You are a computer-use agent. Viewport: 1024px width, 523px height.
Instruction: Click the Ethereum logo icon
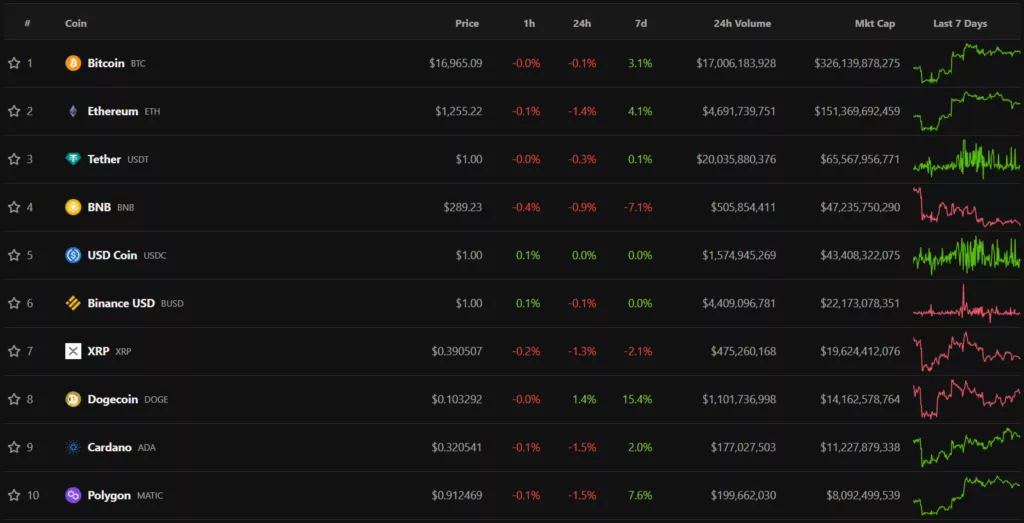73,111
